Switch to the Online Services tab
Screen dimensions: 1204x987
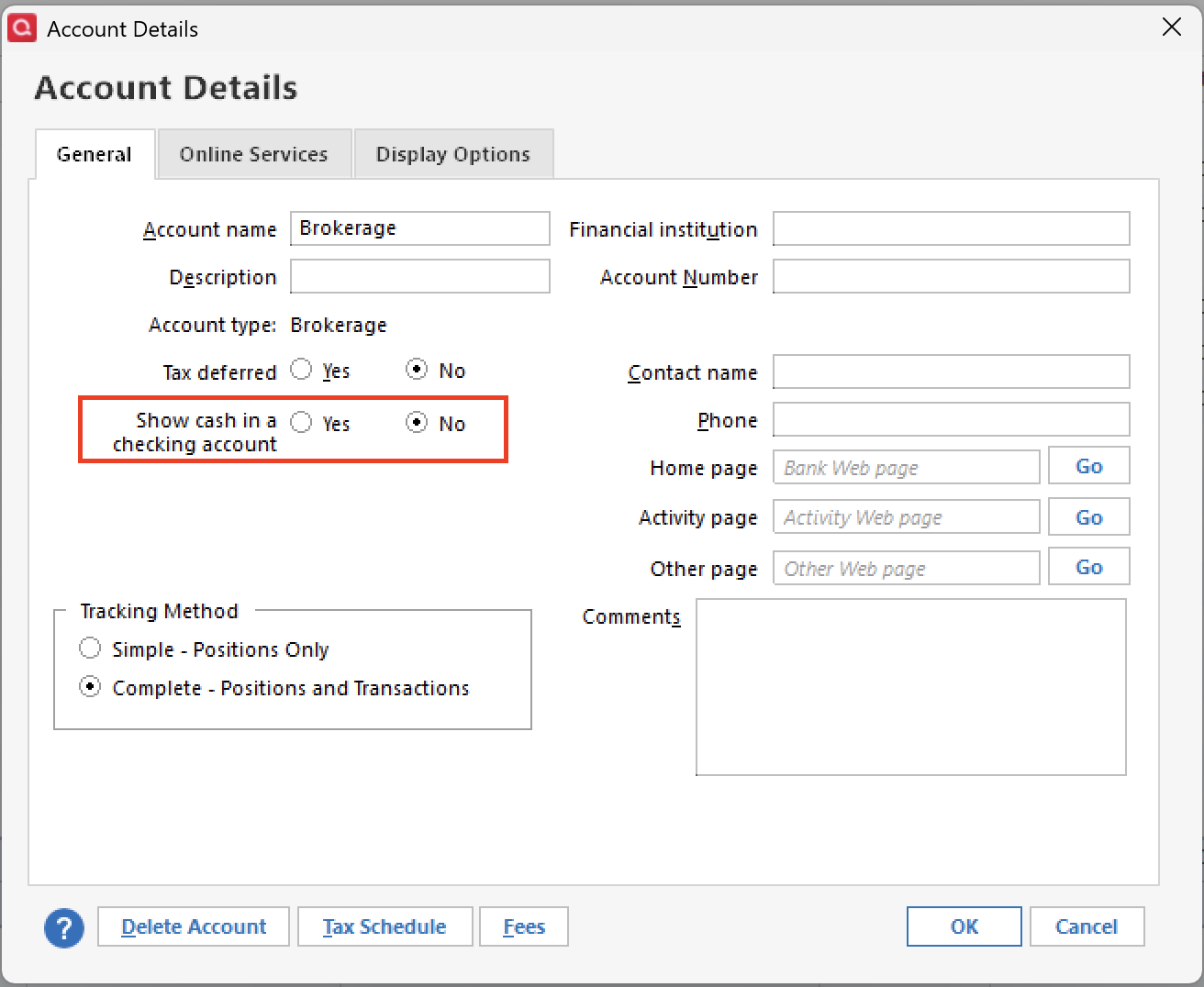(x=253, y=154)
